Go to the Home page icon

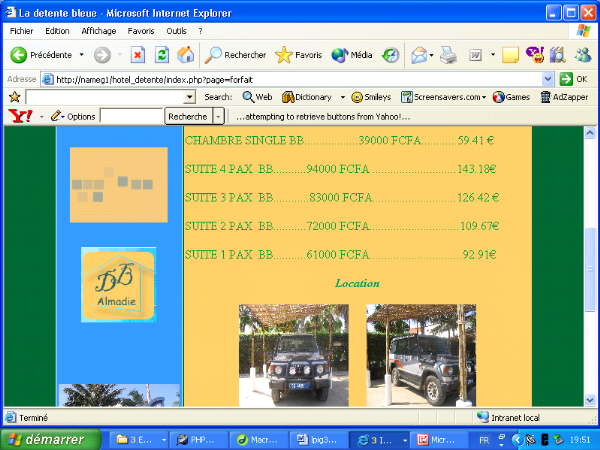point(184,55)
